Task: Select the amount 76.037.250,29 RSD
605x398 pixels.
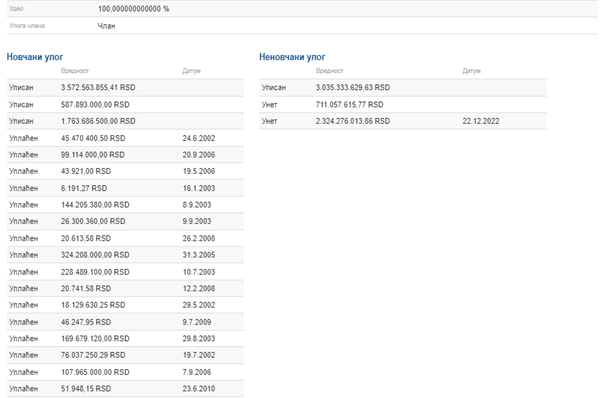Action: point(93,355)
